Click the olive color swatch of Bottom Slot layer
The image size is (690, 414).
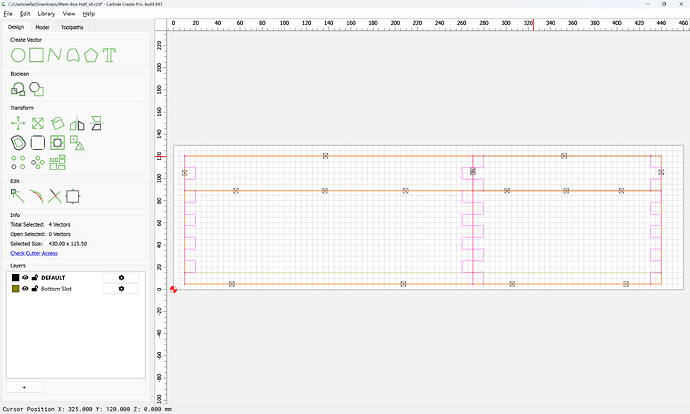tap(15, 289)
